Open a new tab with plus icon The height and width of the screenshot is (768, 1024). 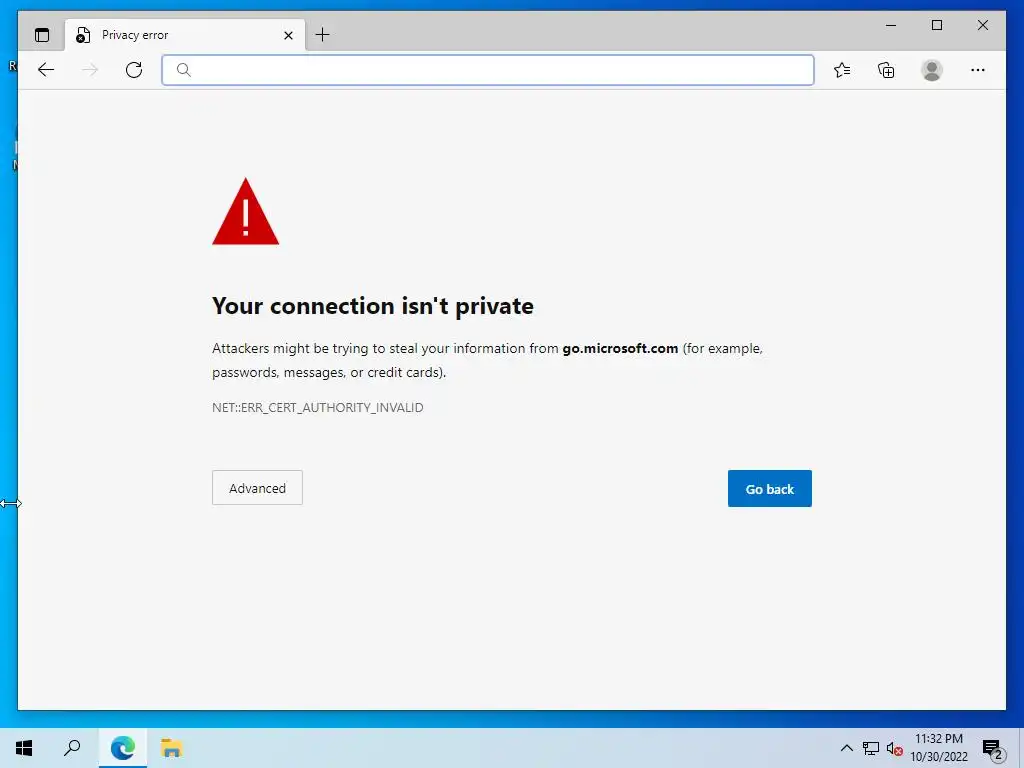(323, 35)
